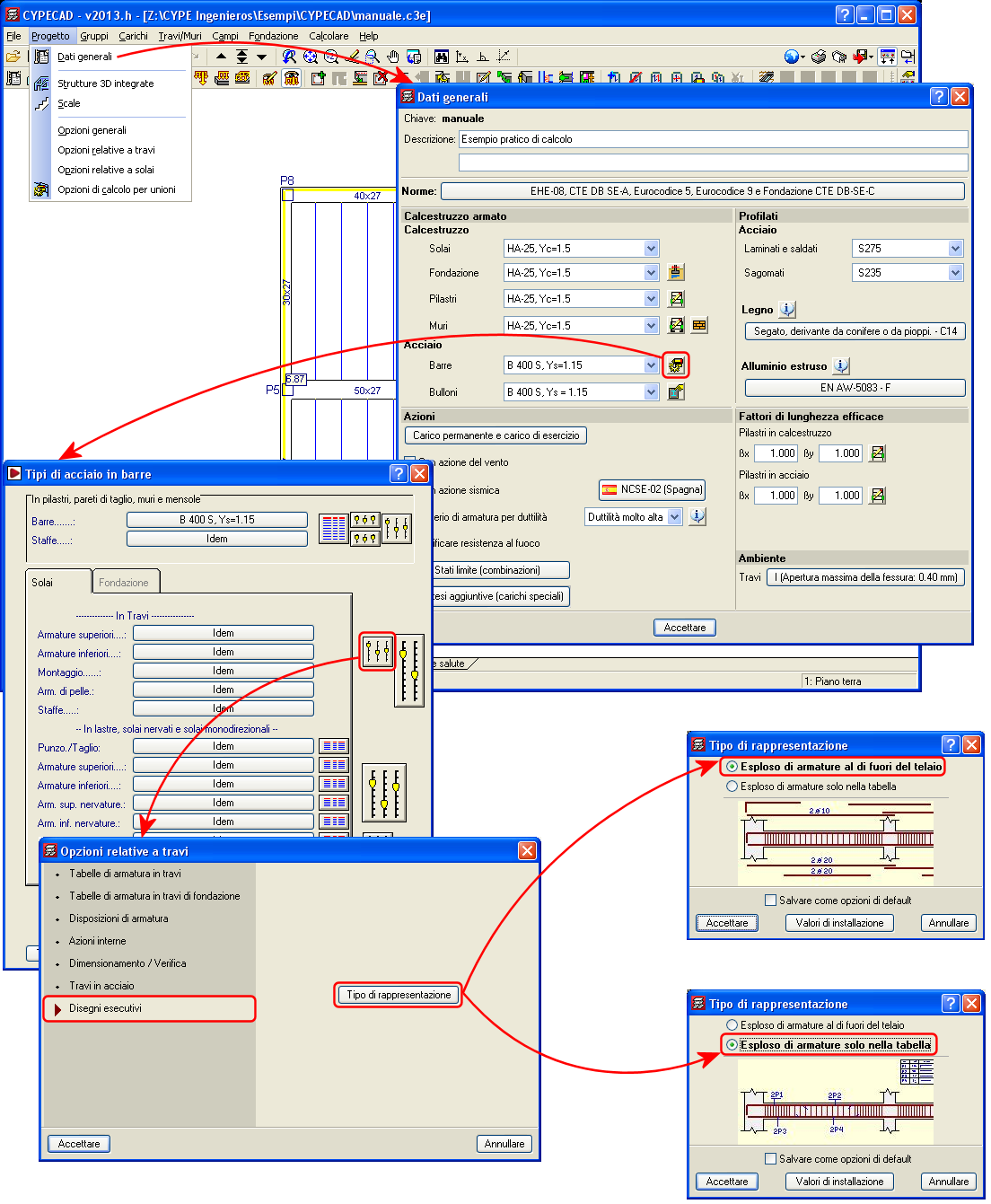The height and width of the screenshot is (1204, 991).
Task: Click Carico permanente e carico di esercizio button
Action: point(495,435)
